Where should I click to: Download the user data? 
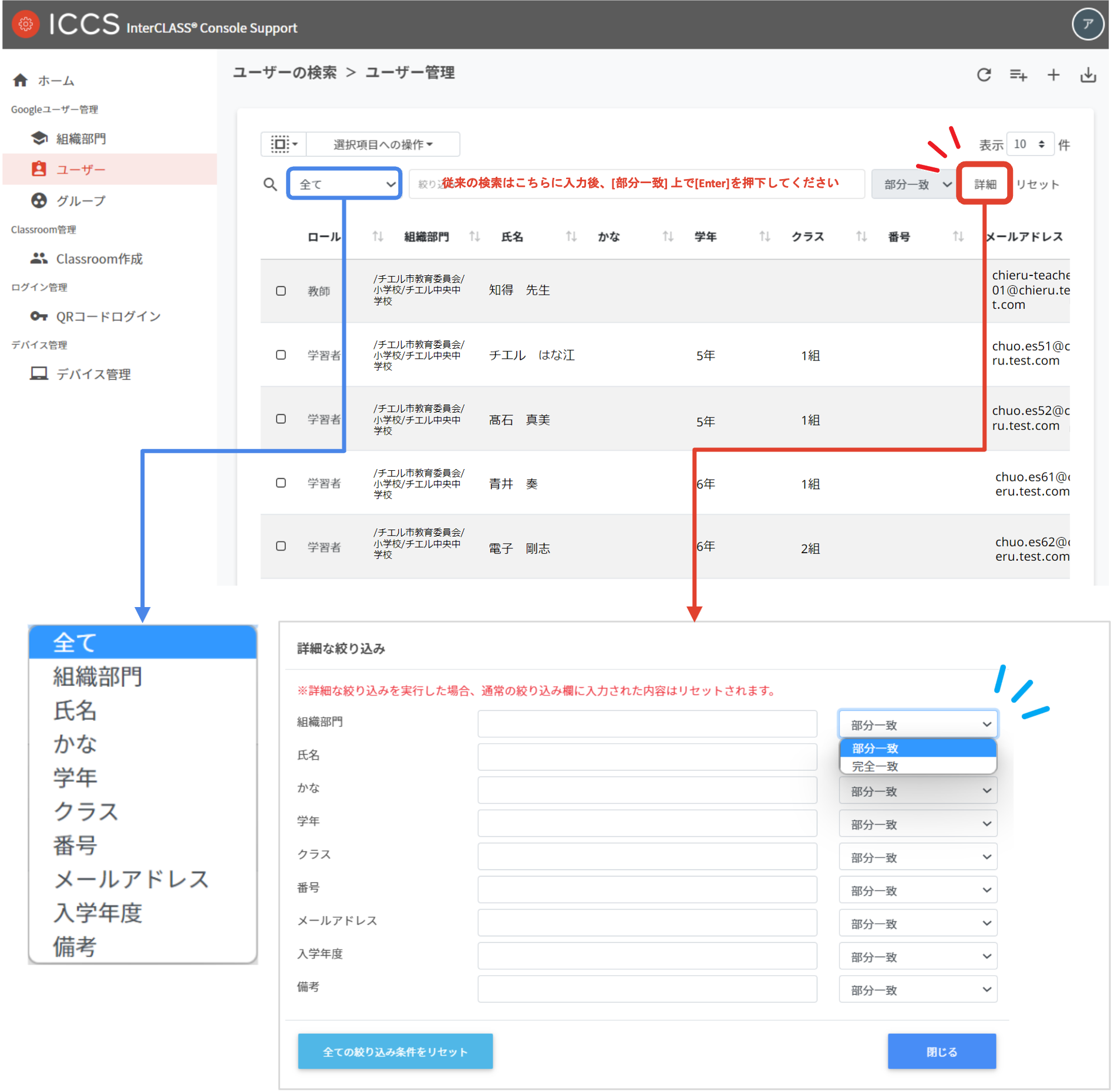click(x=1088, y=75)
